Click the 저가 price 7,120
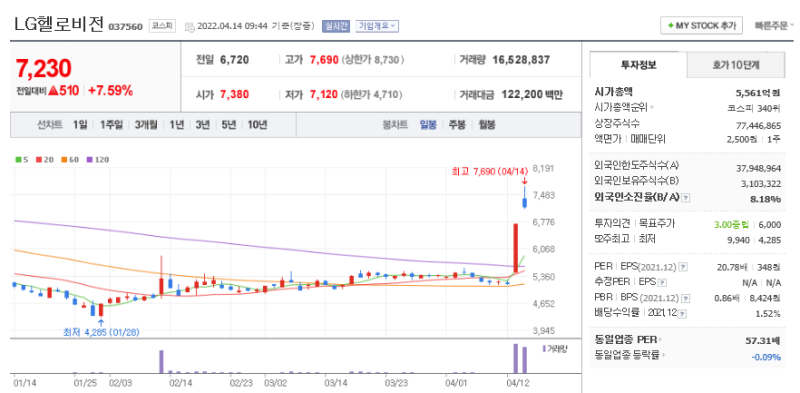Image resolution: width=800 pixels, height=393 pixels. tap(324, 95)
